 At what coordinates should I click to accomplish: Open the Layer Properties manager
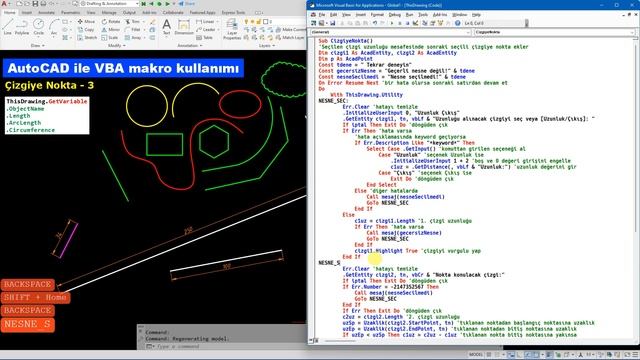(232, 29)
